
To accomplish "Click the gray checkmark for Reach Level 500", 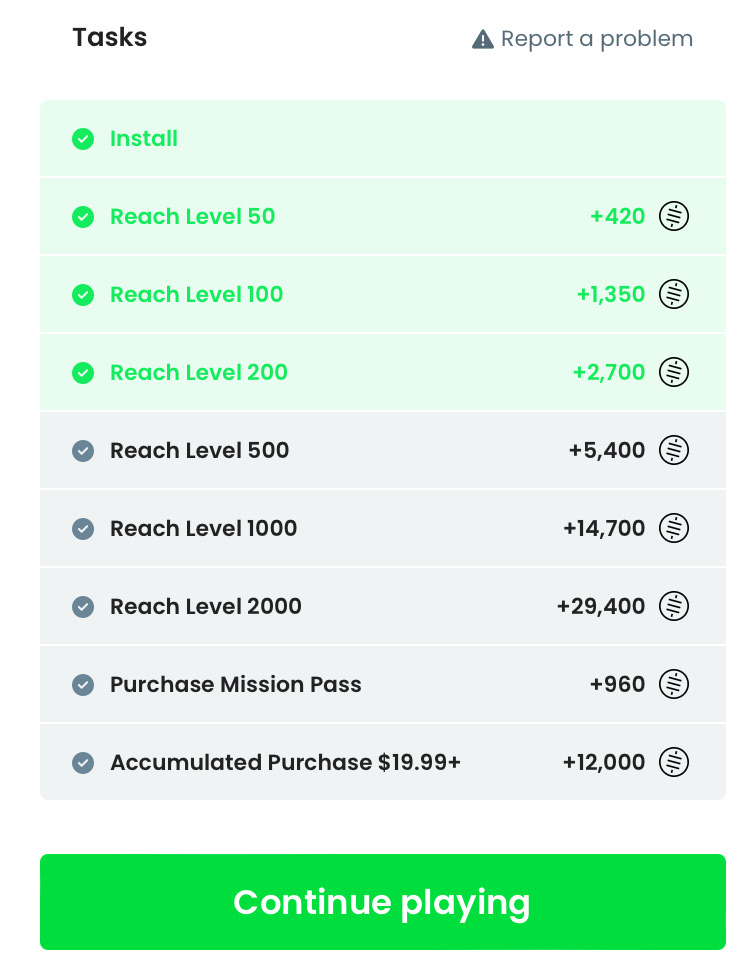I will click(83, 451).
